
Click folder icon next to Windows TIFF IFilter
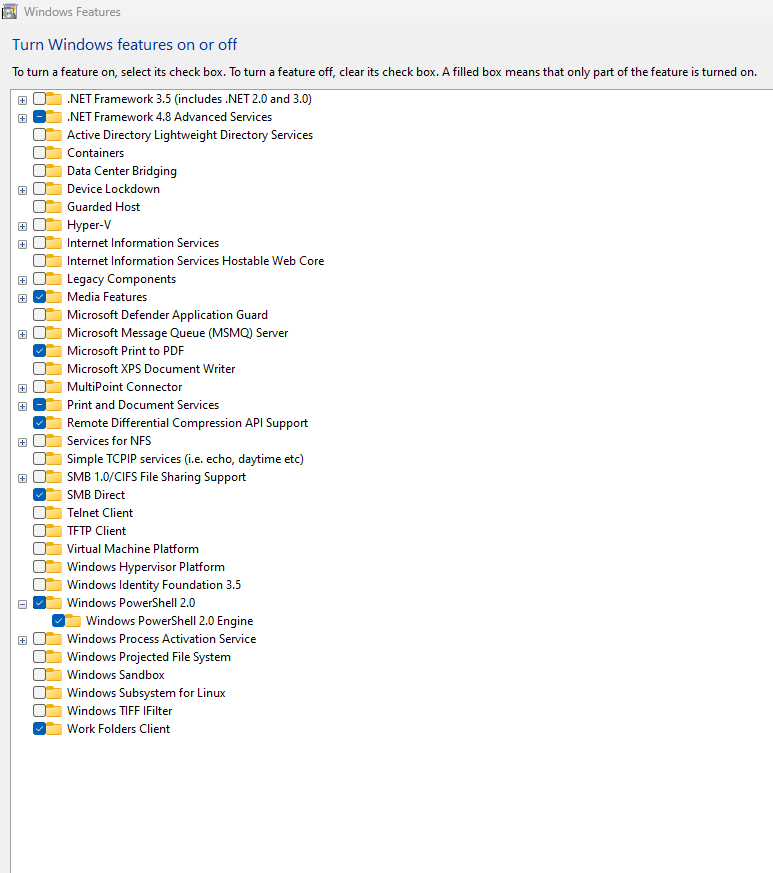(x=54, y=711)
